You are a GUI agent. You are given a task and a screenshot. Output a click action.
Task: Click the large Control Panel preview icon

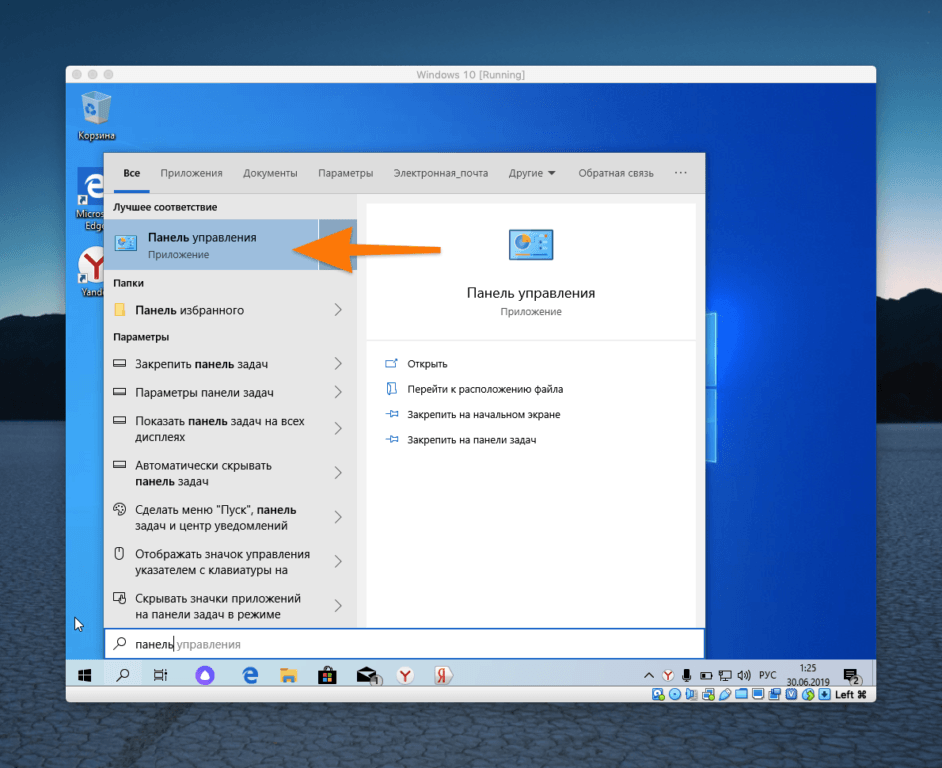(531, 245)
